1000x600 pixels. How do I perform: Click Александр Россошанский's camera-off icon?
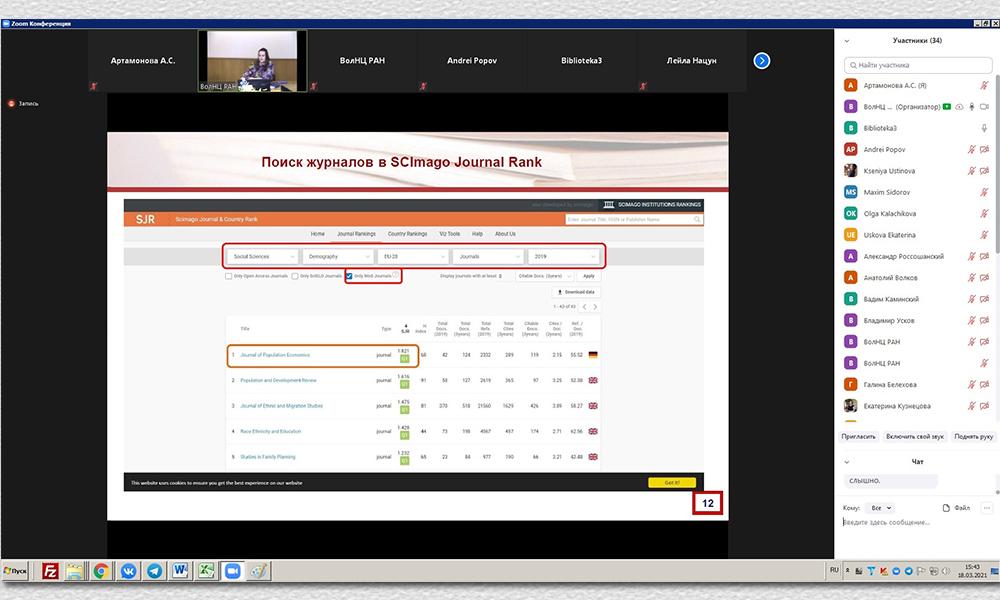(984, 256)
